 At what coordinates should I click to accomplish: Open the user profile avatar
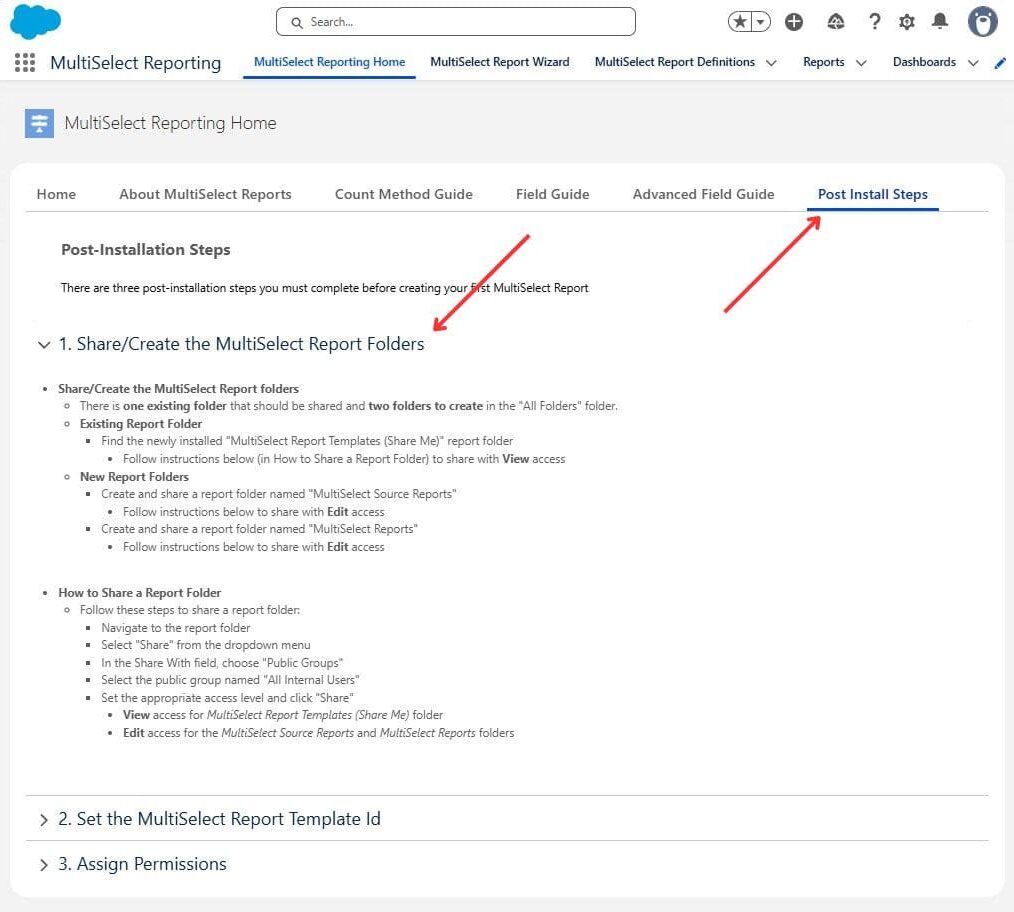click(x=982, y=21)
